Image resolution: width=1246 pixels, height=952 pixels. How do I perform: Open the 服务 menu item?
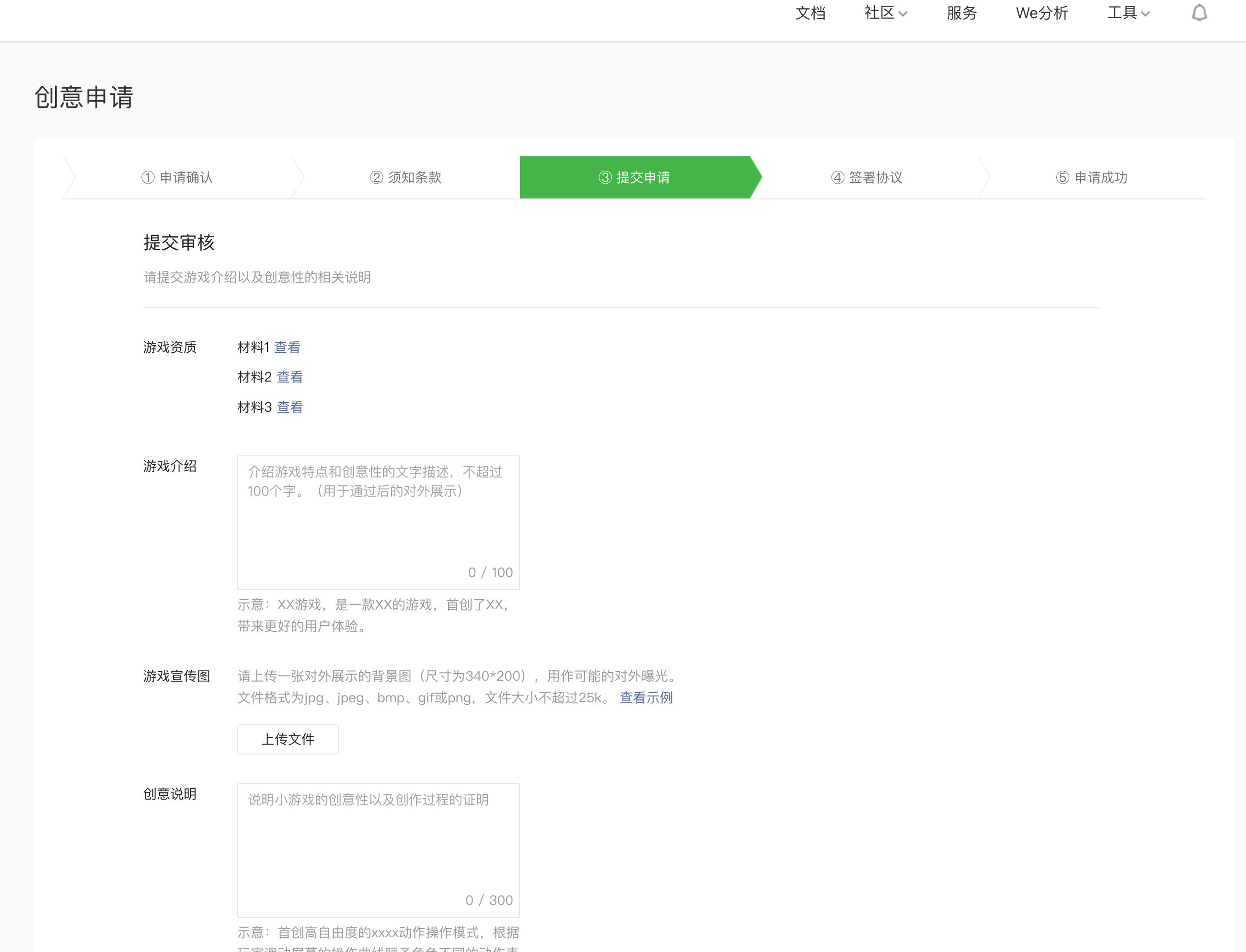961,13
